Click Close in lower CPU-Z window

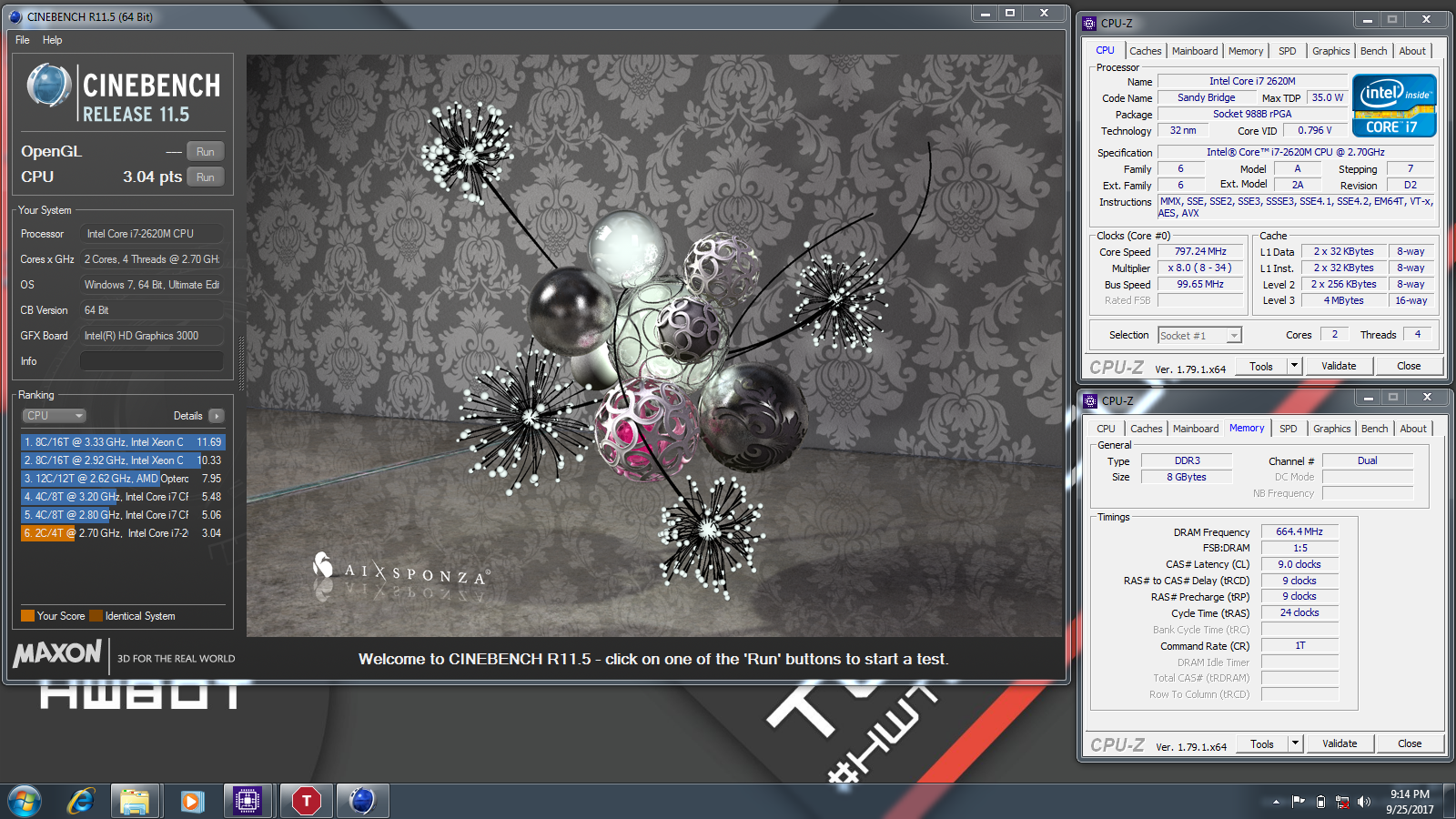[1410, 744]
